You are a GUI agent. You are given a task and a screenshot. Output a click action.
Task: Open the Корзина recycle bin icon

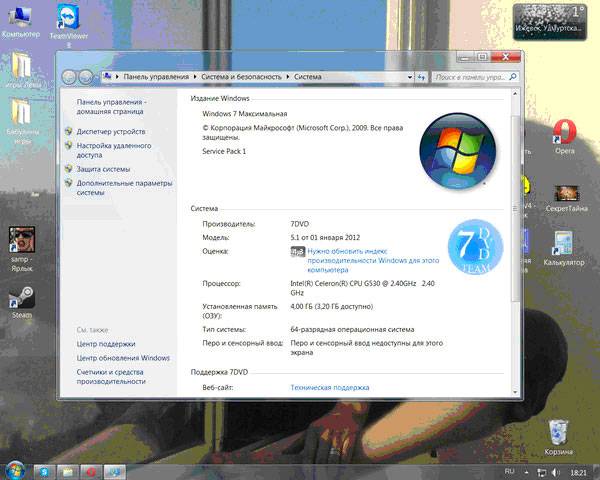pos(560,433)
